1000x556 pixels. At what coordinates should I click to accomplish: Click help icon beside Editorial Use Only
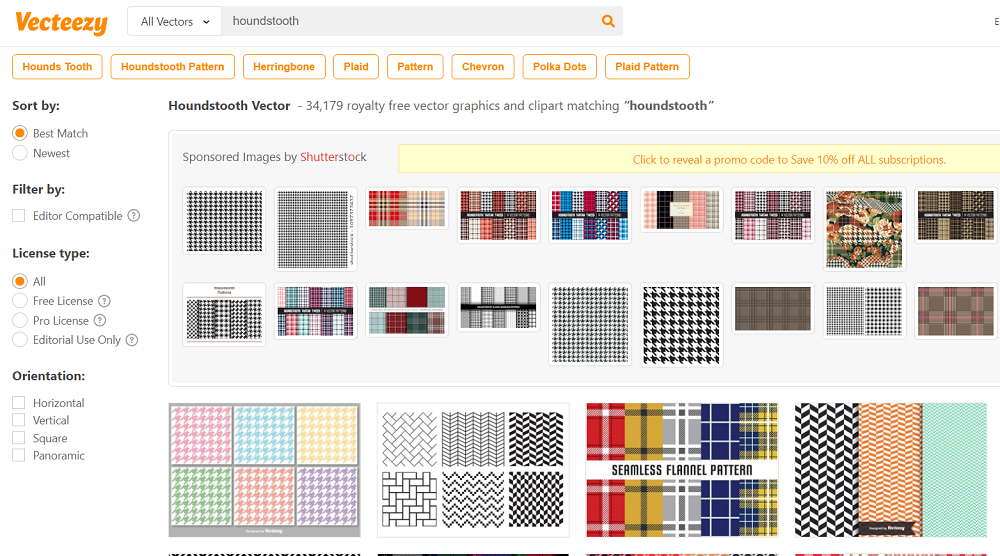coord(132,340)
